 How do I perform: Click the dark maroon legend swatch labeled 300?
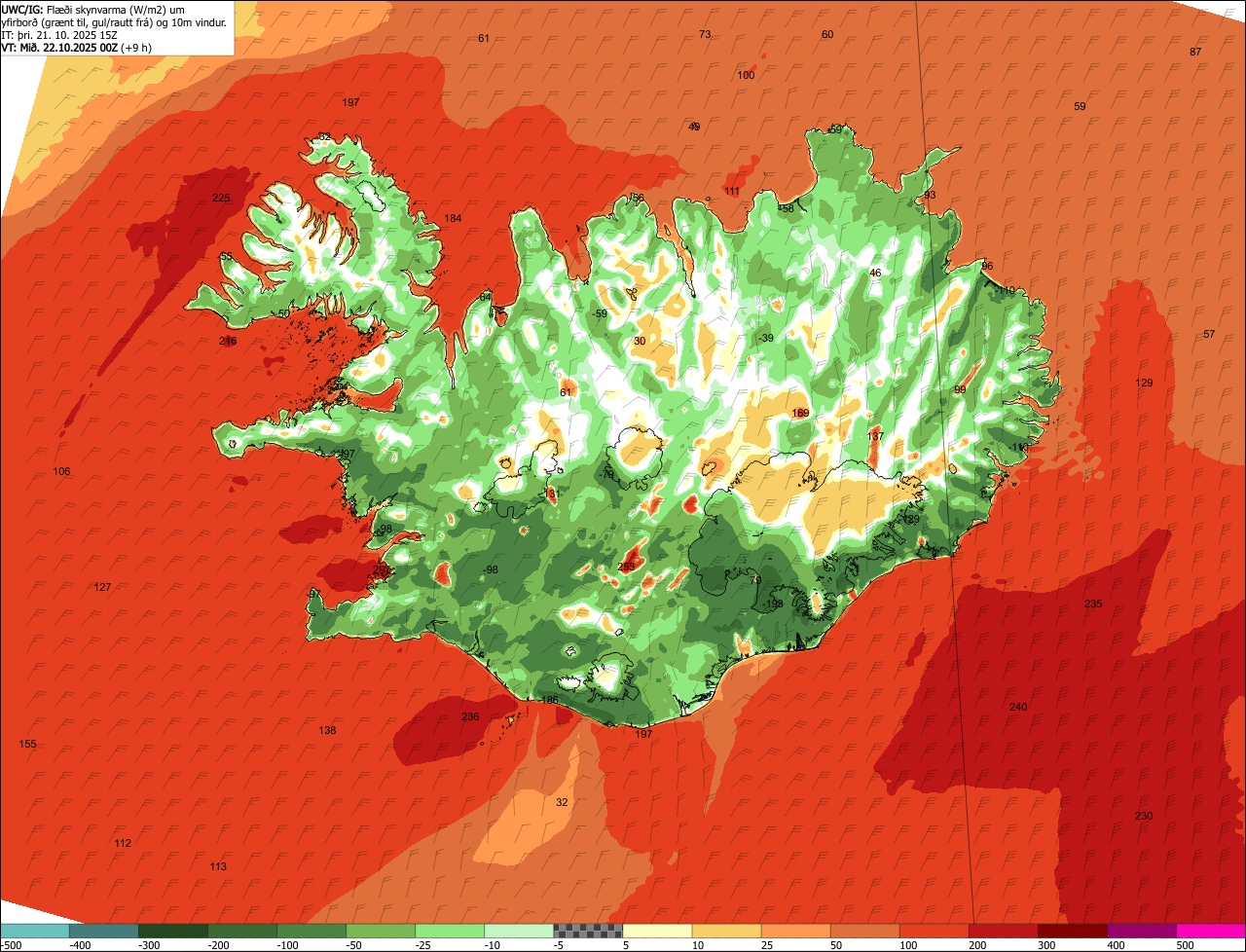click(x=1073, y=931)
